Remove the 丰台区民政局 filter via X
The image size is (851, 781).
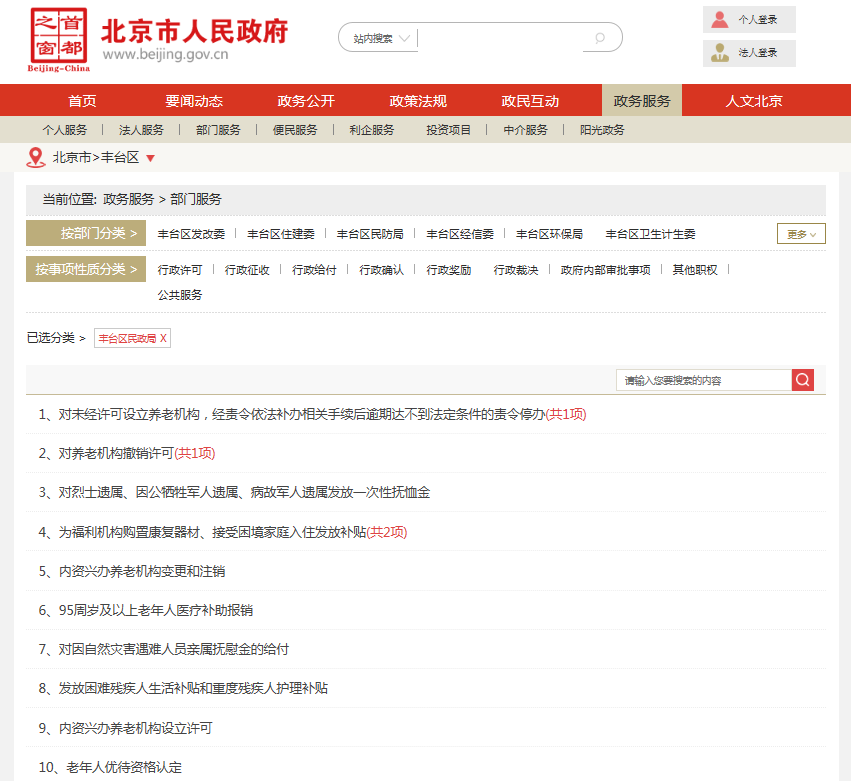pos(163,339)
